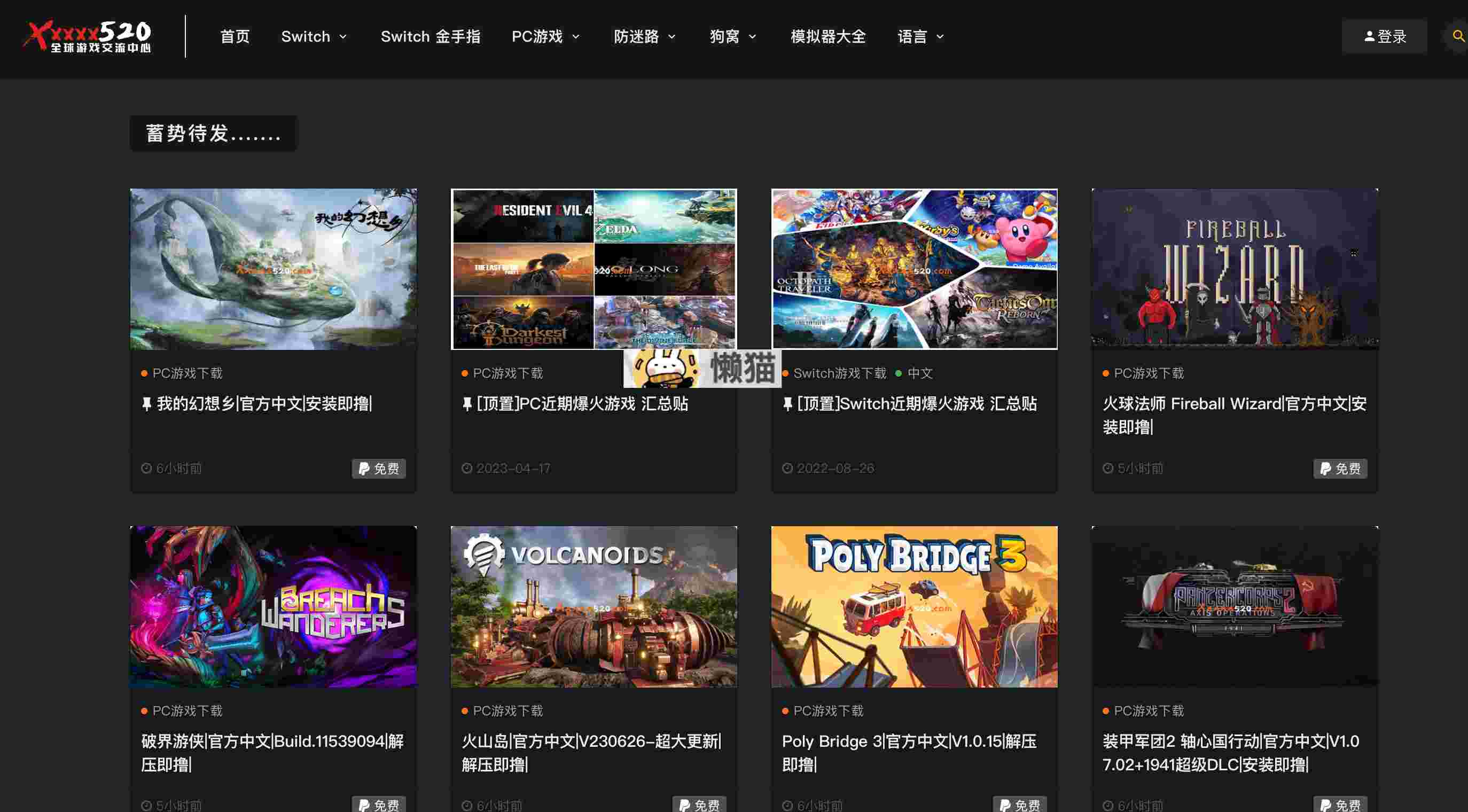
Task: Open Switch 金手指 page
Action: (x=430, y=36)
